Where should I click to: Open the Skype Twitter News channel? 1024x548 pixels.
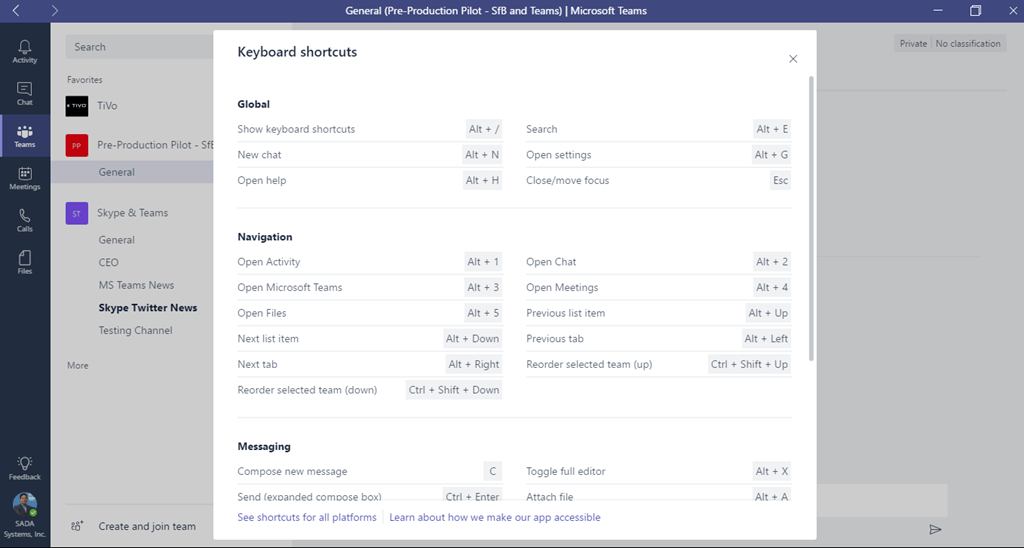pyautogui.click(x=148, y=308)
